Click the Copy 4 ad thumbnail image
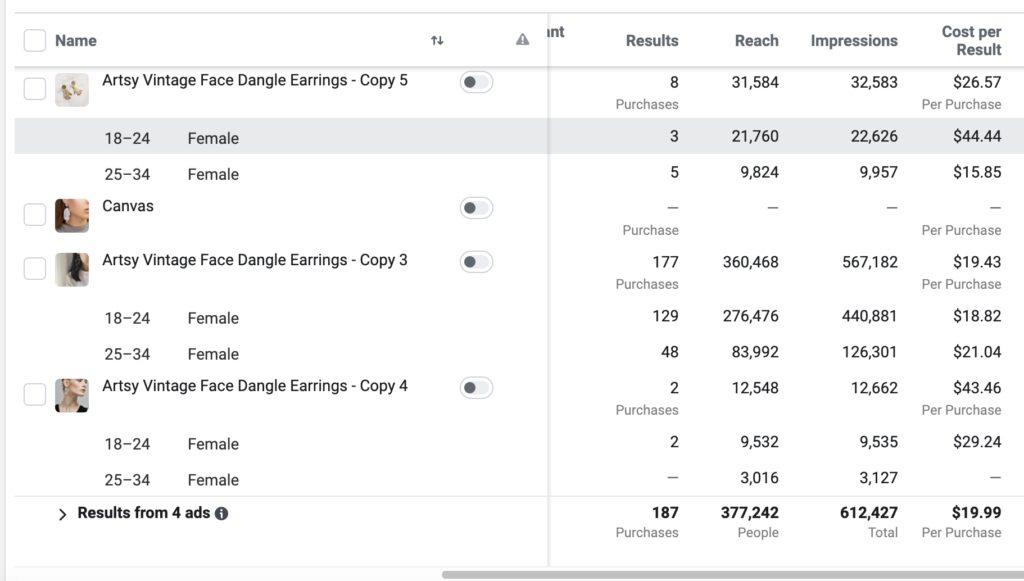The width and height of the screenshot is (1024, 581). (72, 396)
